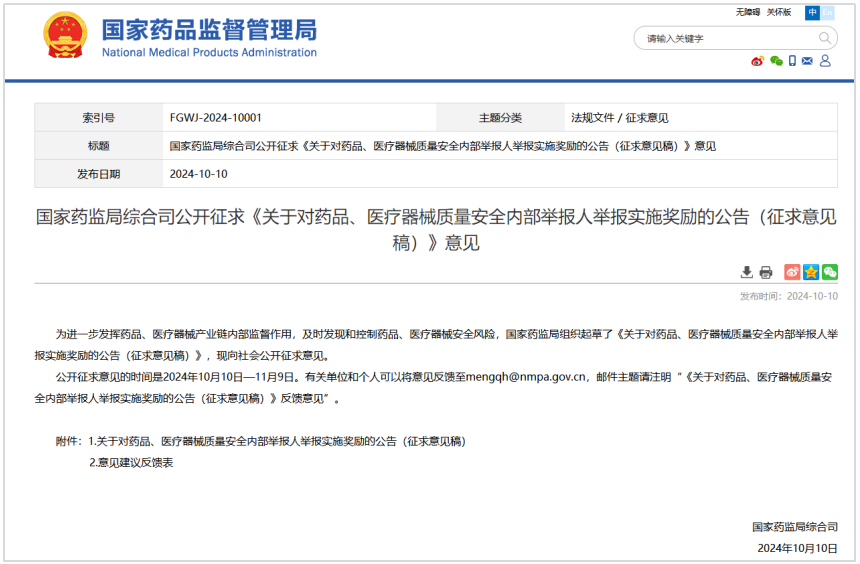This screenshot has width=860, height=564.
Task: Open the mobile phone version icon
Action: coord(792,61)
